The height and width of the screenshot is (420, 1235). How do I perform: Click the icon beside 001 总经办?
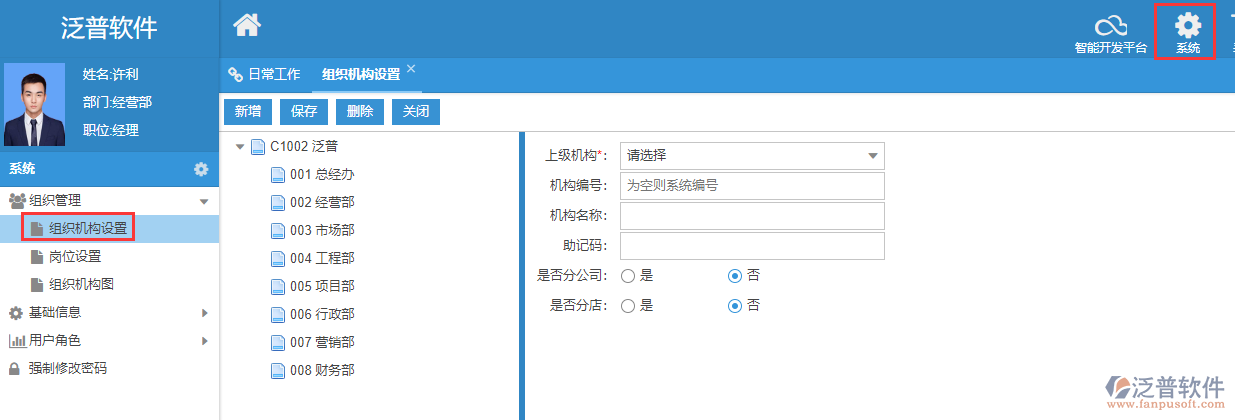click(x=278, y=175)
